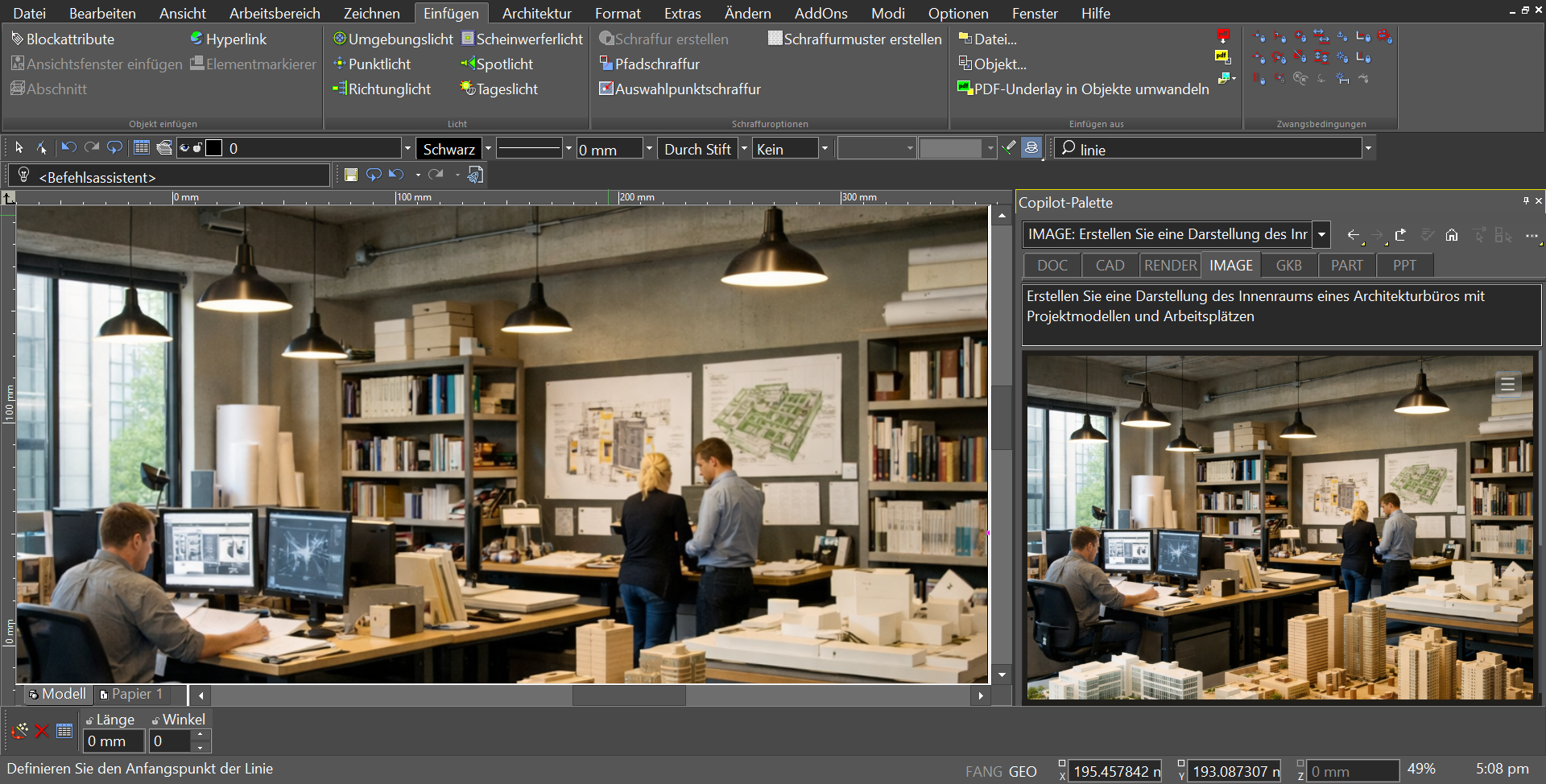Click the Länge input field
Image resolution: width=1546 pixels, height=784 pixels.
[114, 741]
